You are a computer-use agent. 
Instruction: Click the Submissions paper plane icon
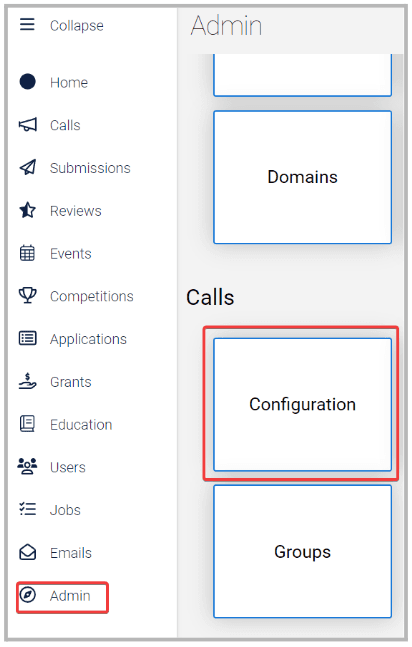point(28,167)
